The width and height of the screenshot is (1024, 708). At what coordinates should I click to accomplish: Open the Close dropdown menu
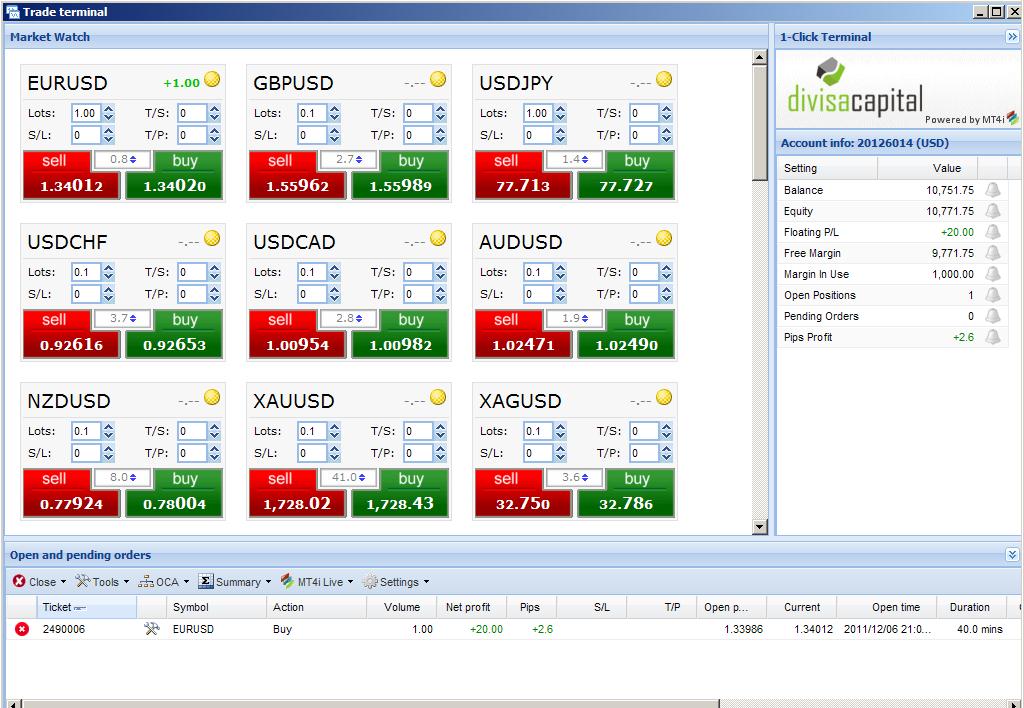click(x=40, y=582)
